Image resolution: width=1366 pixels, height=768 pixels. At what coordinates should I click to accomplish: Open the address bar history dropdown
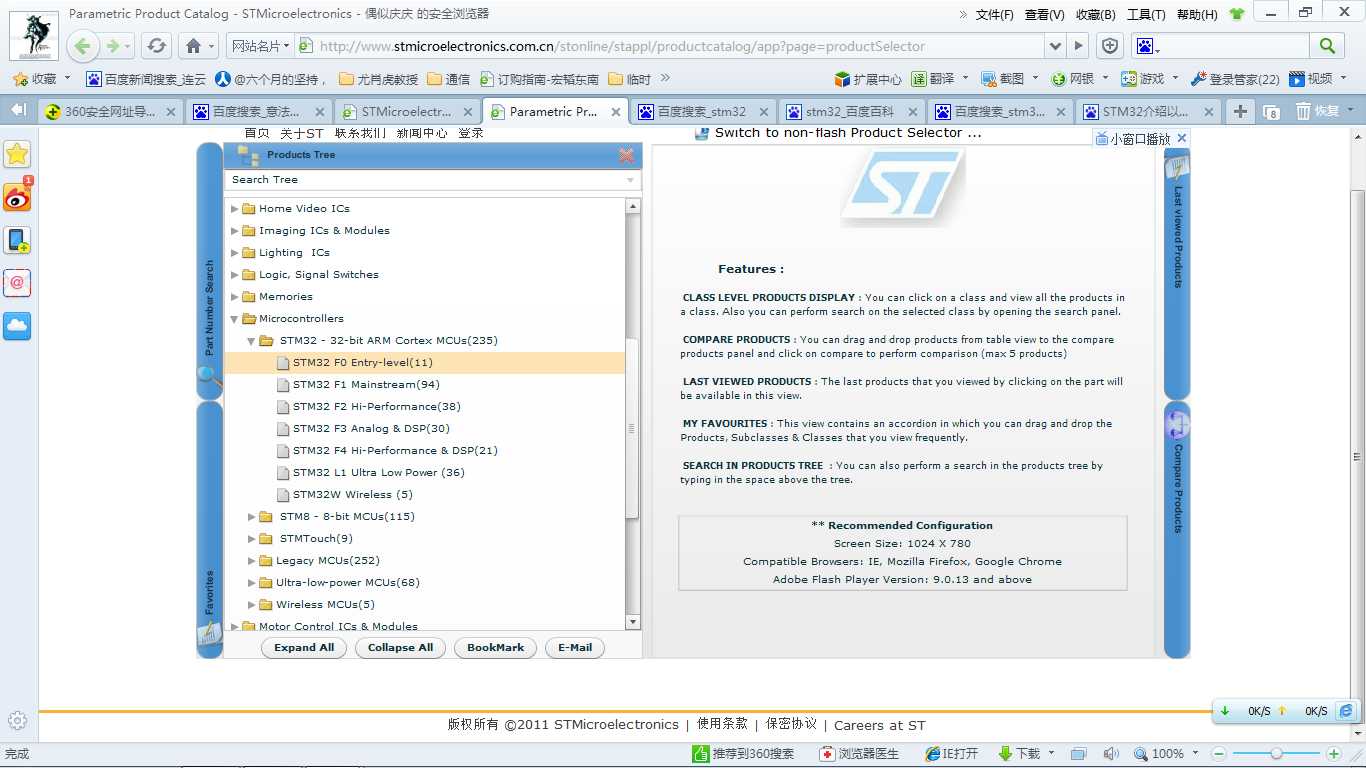coord(1055,46)
